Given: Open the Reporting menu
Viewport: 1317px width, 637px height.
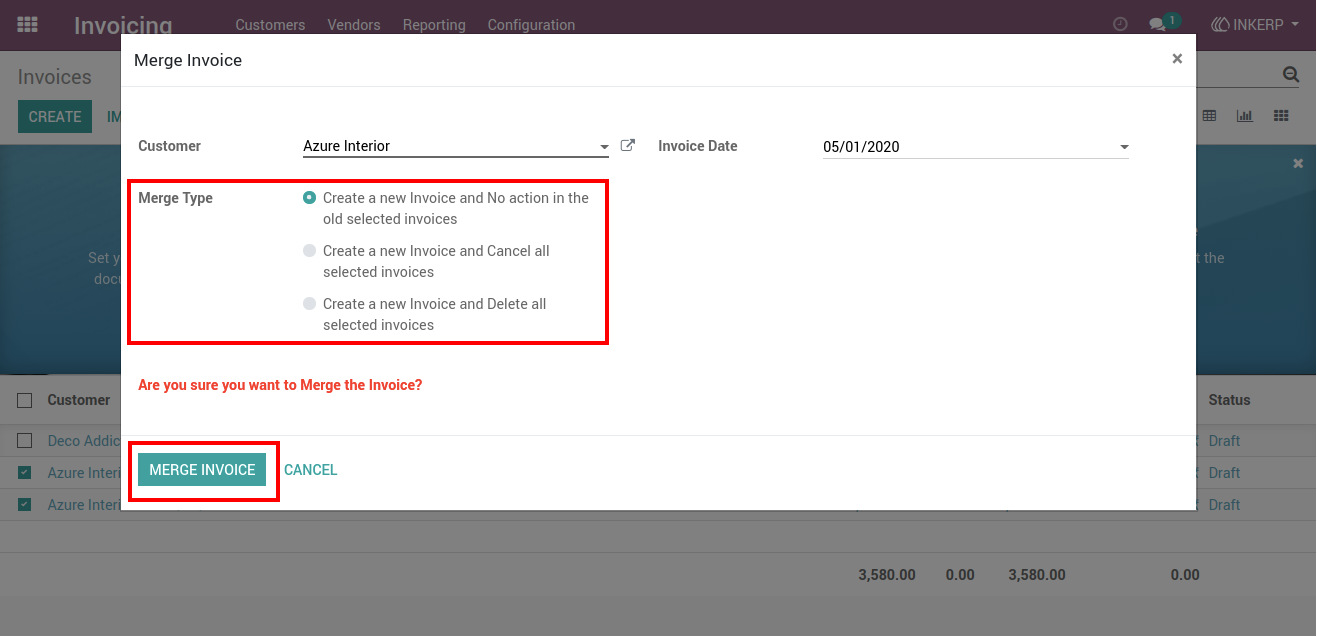Looking at the screenshot, I should click(x=434, y=25).
